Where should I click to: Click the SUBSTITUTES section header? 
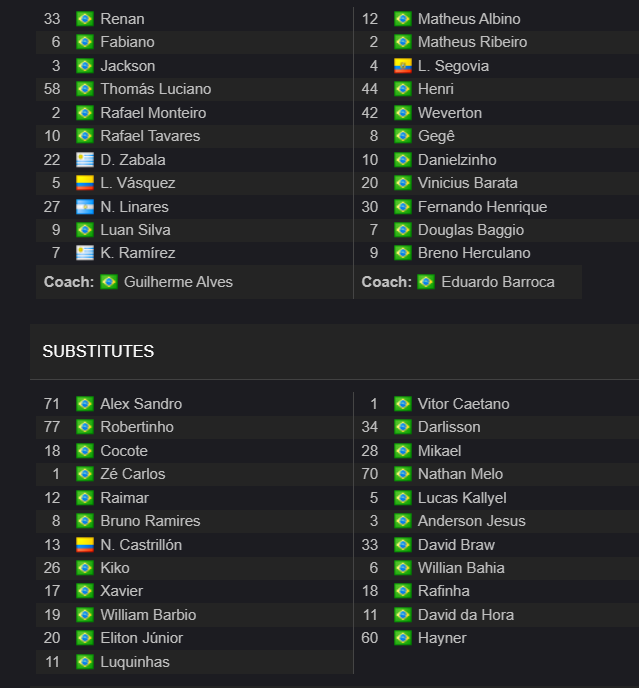98,351
